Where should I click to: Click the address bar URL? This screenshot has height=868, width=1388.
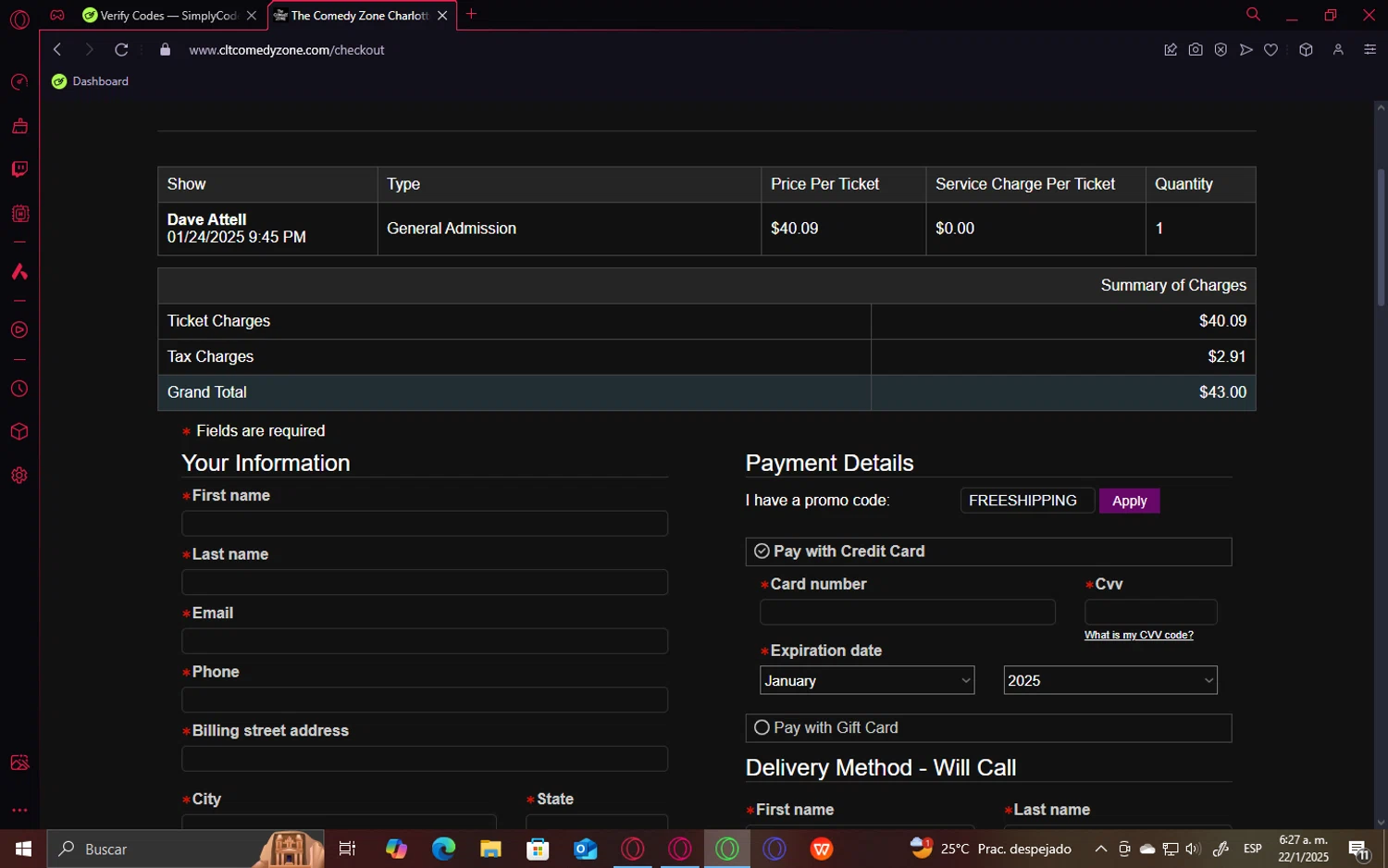point(287,50)
